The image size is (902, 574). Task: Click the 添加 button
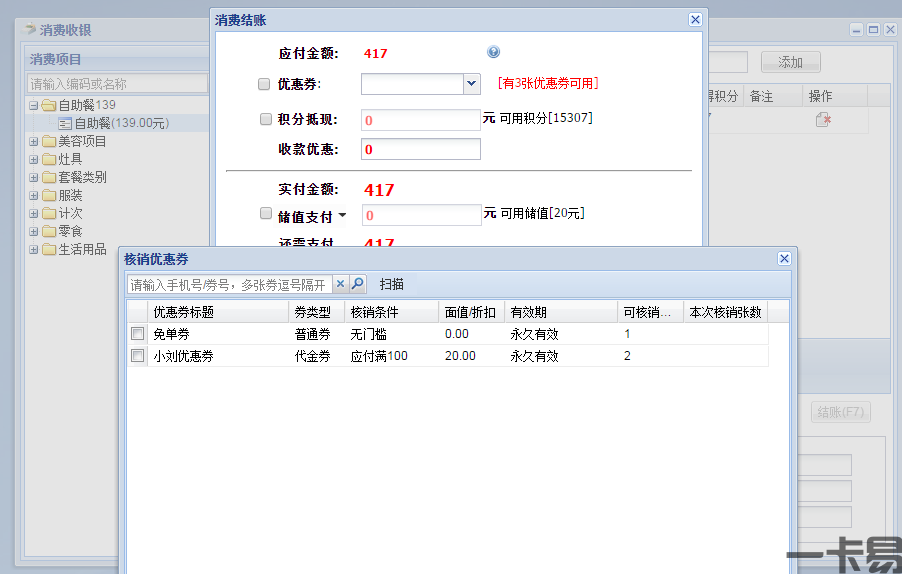coord(790,62)
